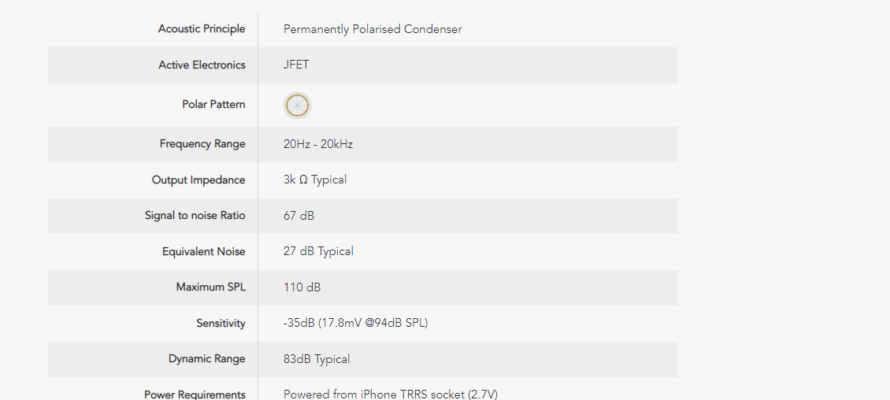Click the JFET value text
Image resolution: width=890 pixels, height=400 pixels.
pyautogui.click(x=296, y=65)
